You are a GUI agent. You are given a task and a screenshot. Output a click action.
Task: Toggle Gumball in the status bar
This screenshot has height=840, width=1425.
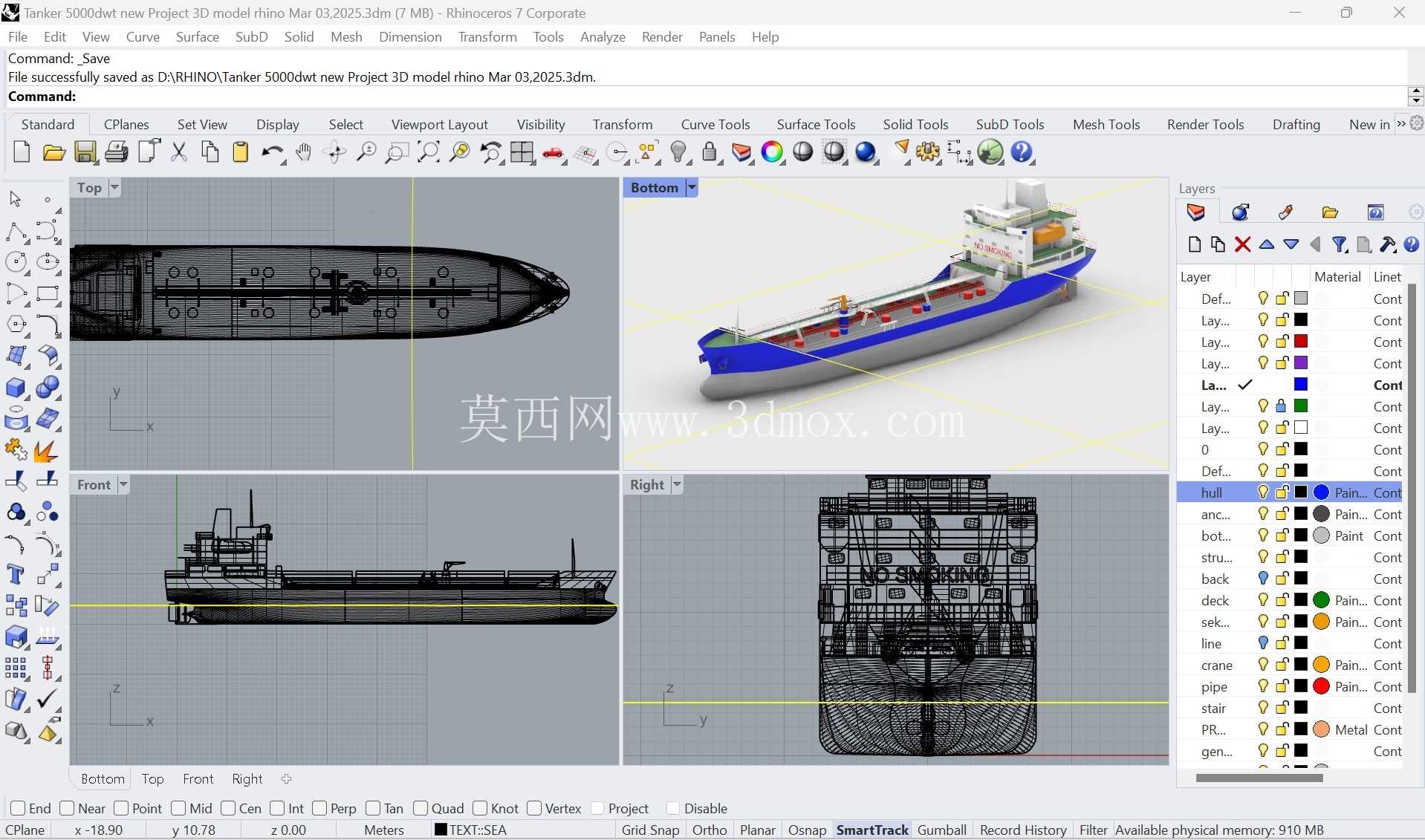[x=942, y=830]
